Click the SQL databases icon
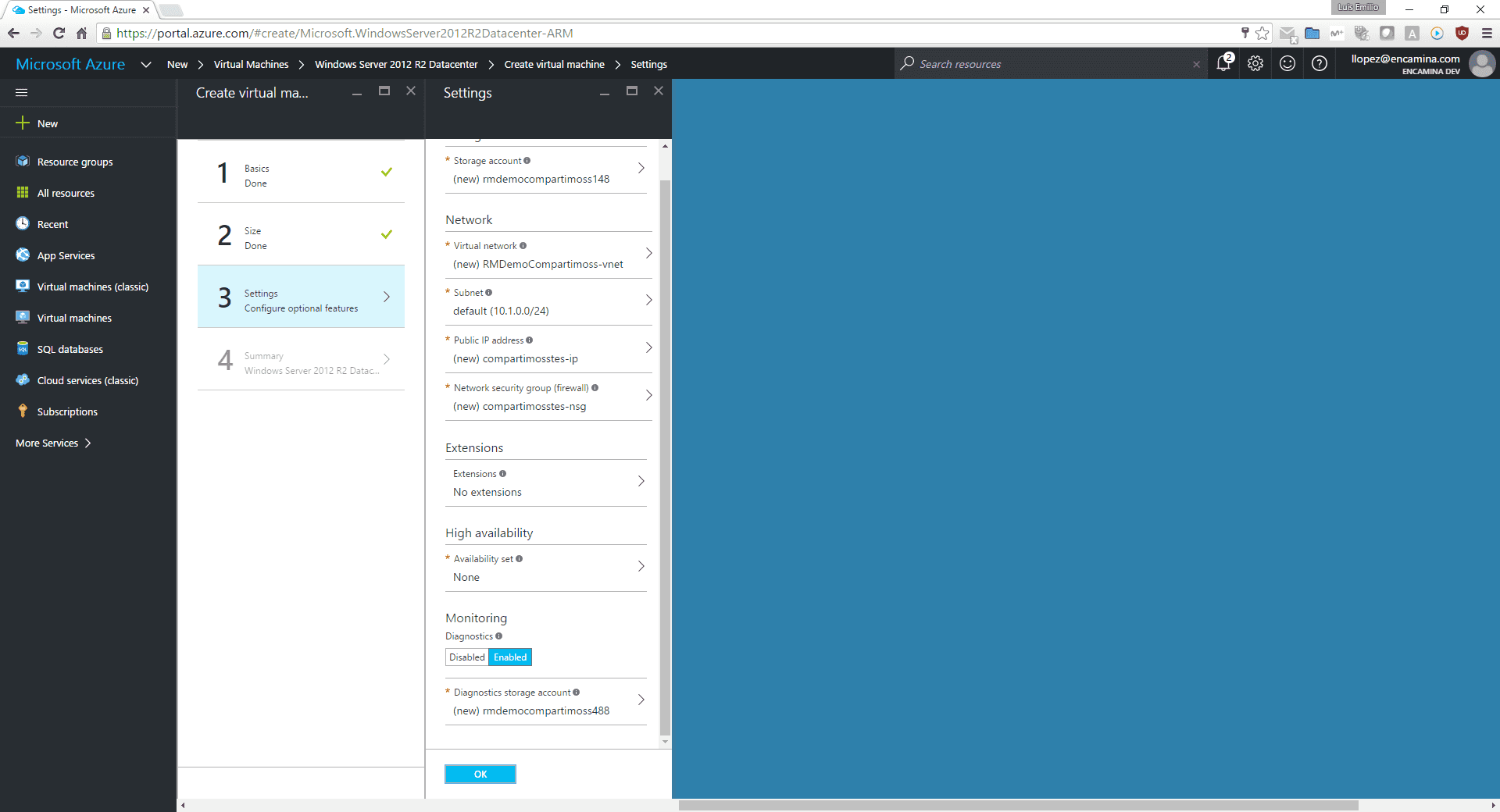This screenshot has width=1500, height=812. pos(23,348)
